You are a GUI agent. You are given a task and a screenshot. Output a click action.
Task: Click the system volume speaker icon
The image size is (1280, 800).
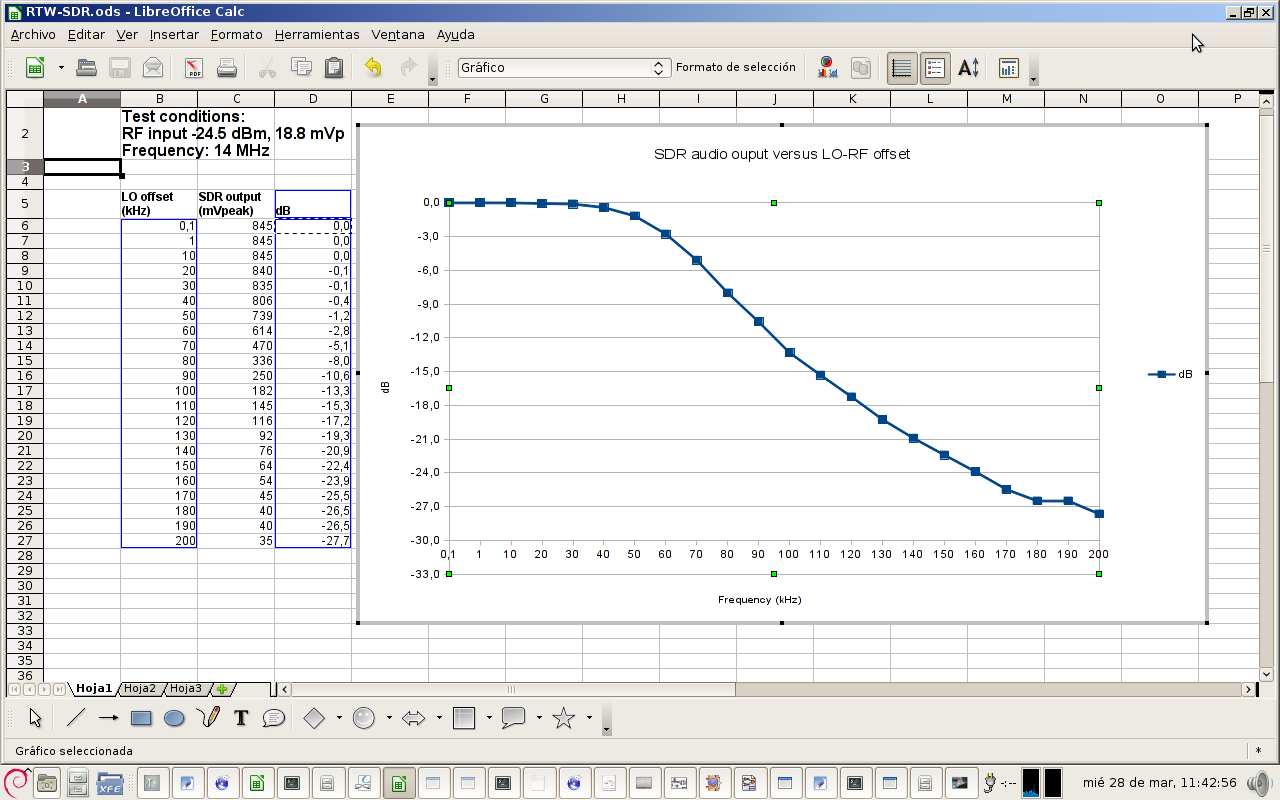click(1262, 782)
